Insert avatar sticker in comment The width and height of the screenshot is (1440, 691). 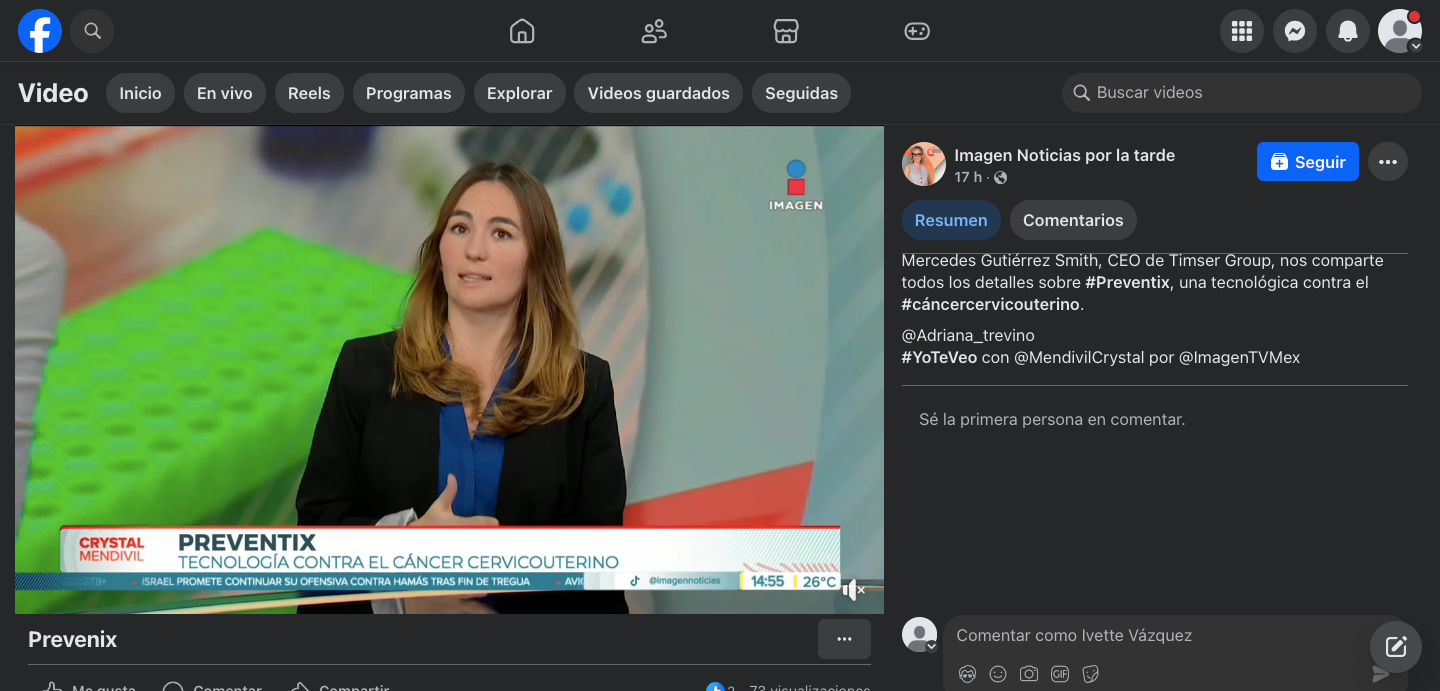click(967, 674)
